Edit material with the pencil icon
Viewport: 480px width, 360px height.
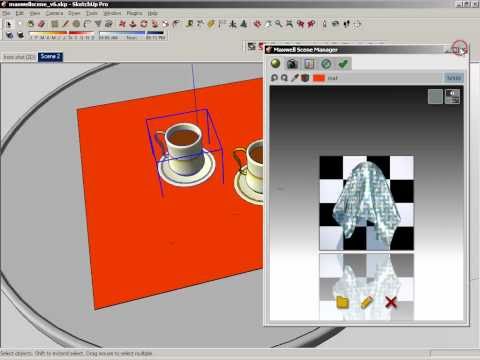point(366,302)
